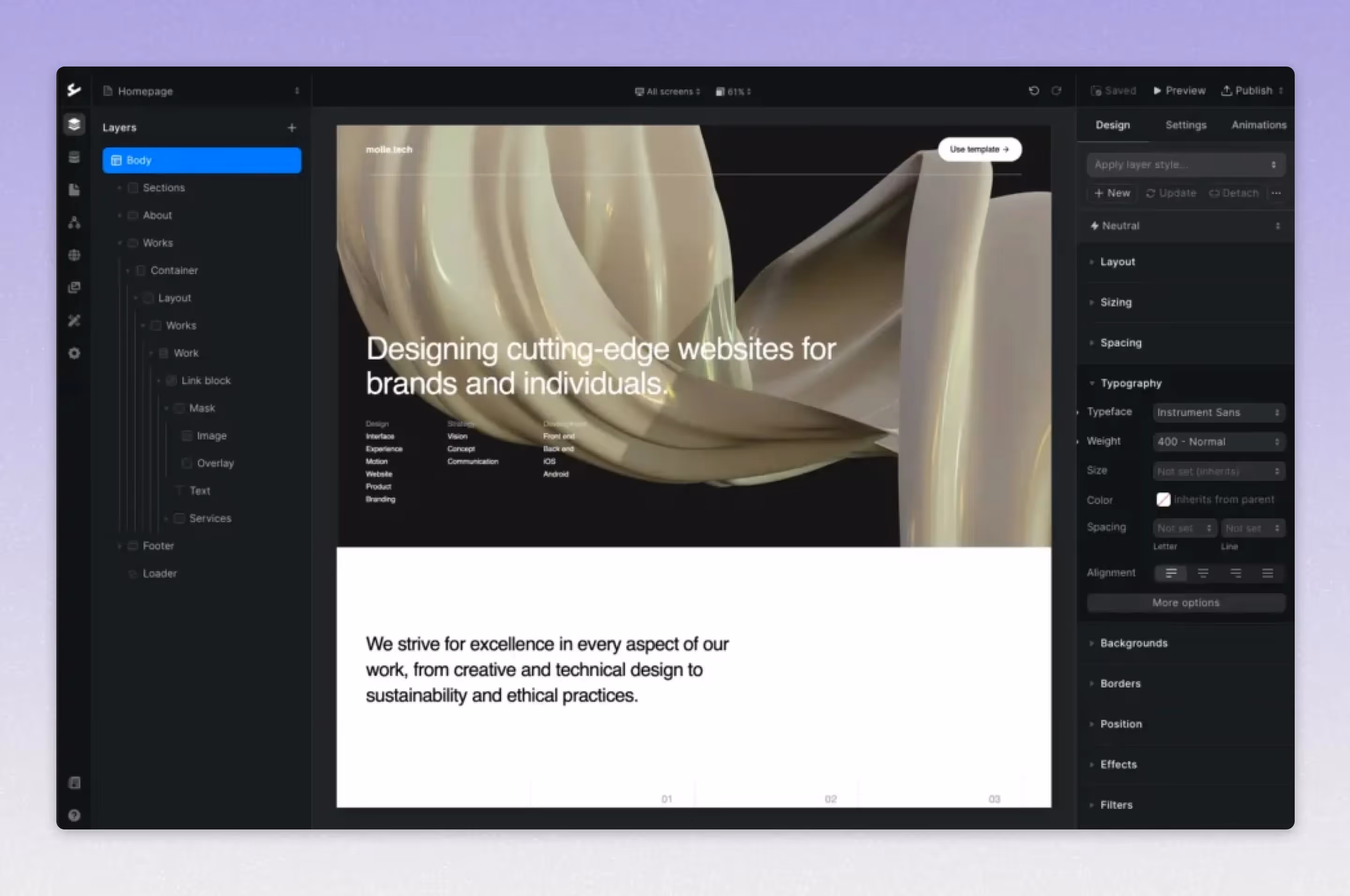The image size is (1350, 896).
Task: Open the Typeface Instrument Sans dropdown
Action: [1219, 412]
